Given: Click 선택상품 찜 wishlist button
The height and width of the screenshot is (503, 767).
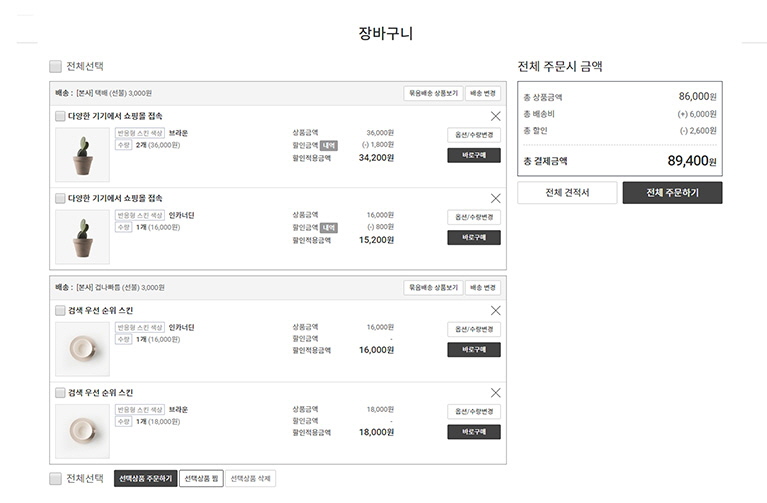Looking at the screenshot, I should [201, 478].
